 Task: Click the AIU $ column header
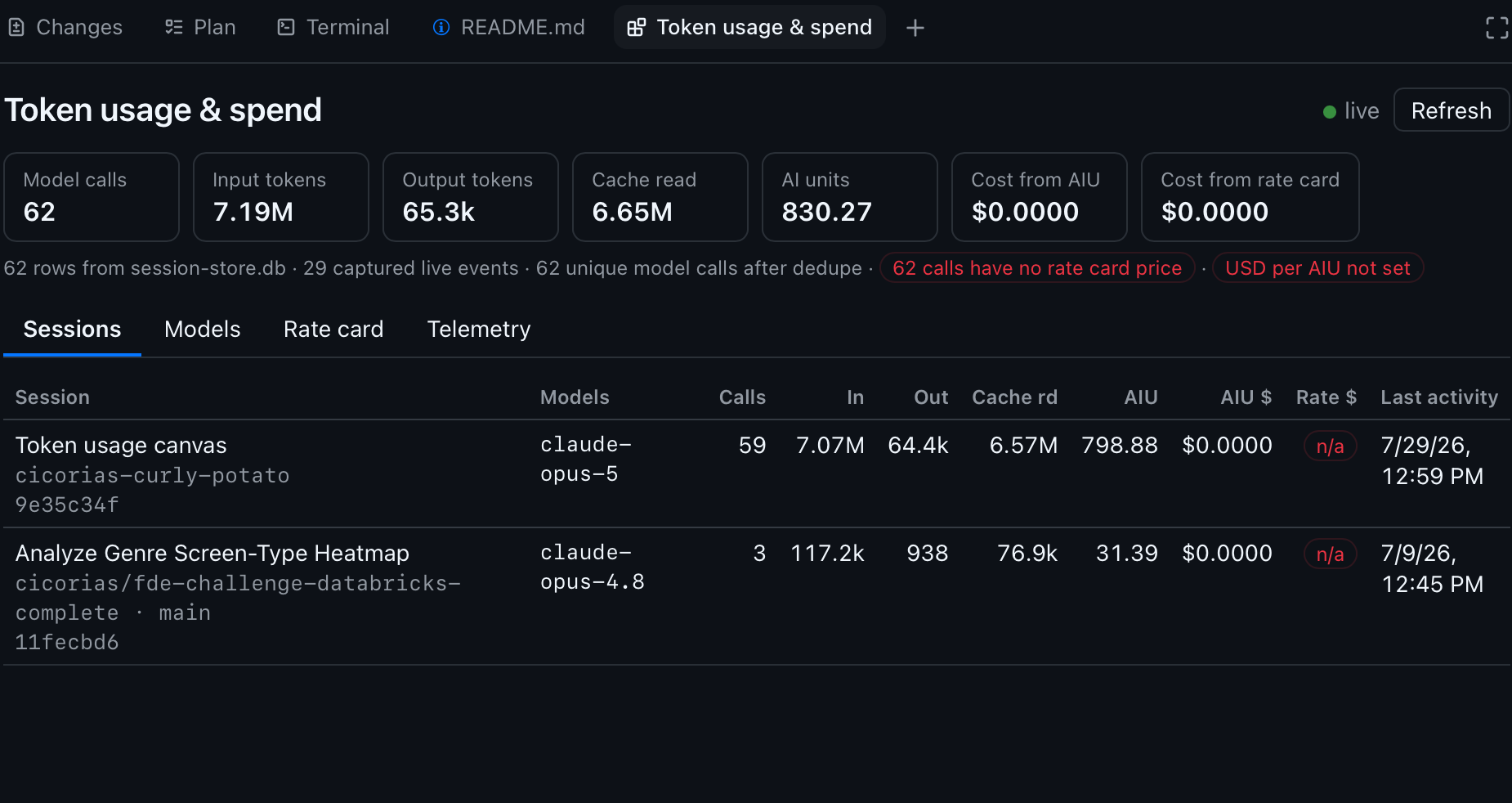coord(1246,397)
